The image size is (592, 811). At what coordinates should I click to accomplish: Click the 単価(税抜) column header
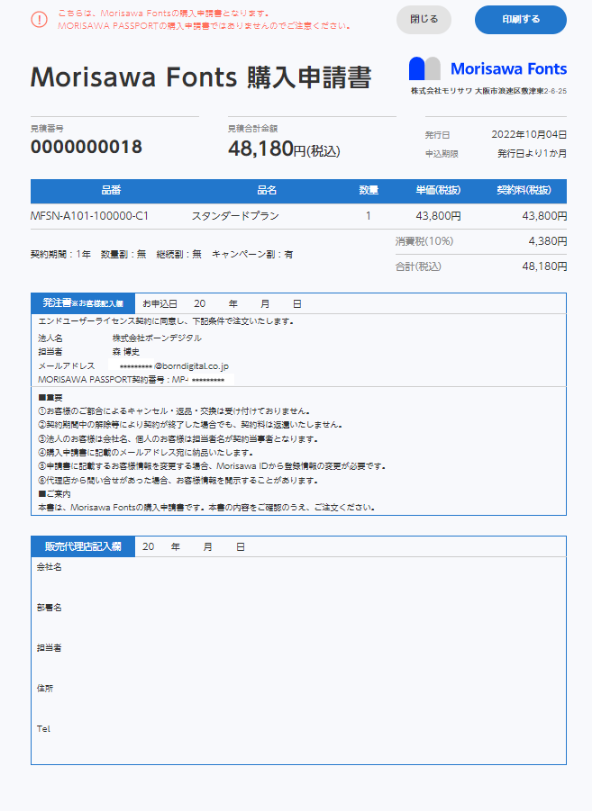438,190
